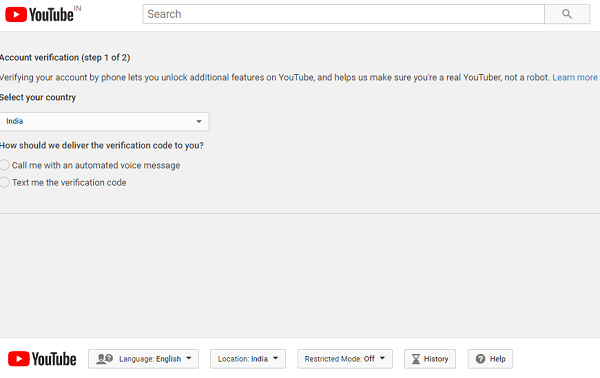
Task: Click the Help button in footer
Action: (x=491, y=359)
